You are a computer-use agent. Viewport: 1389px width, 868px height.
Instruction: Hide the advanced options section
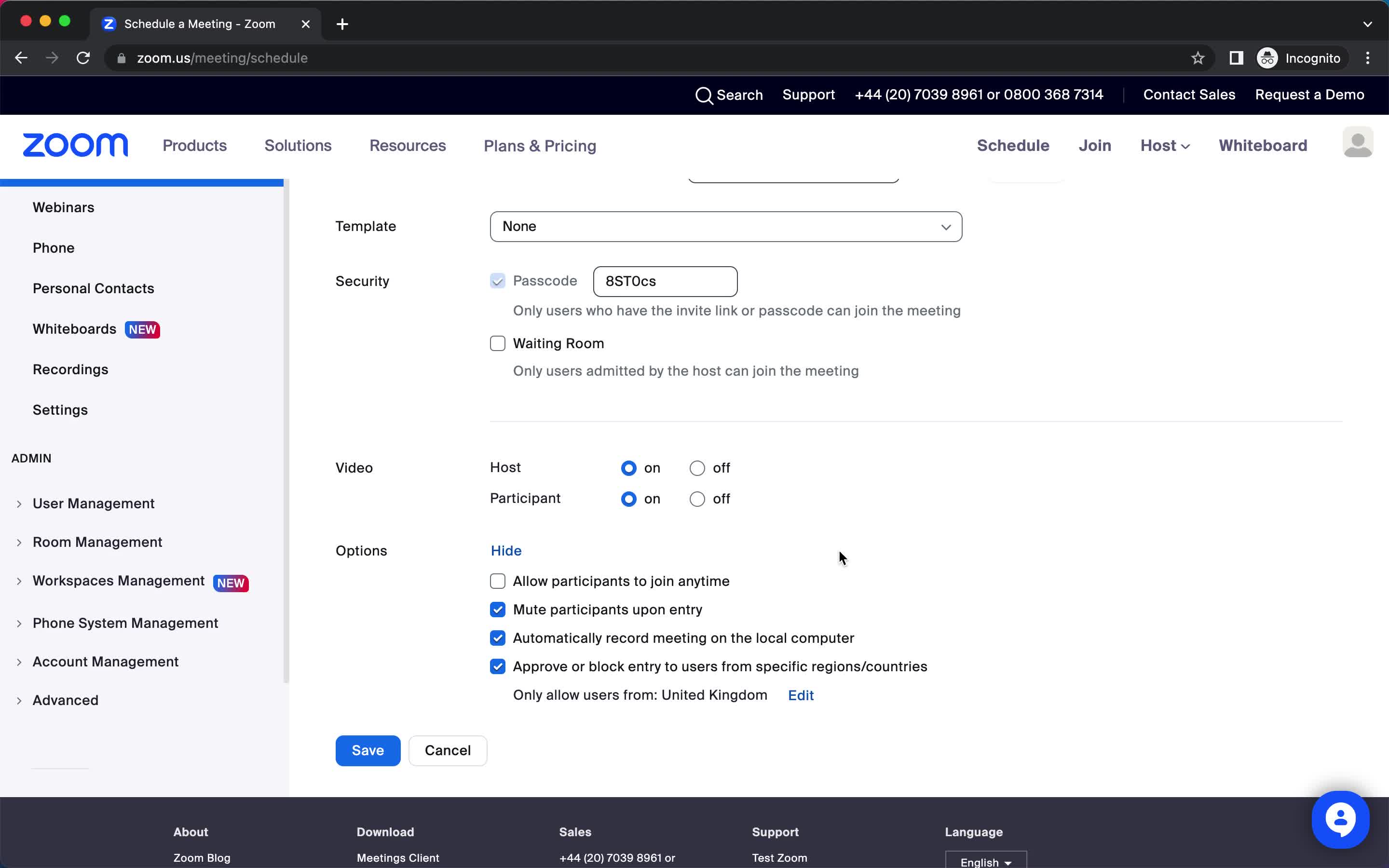coord(506,550)
